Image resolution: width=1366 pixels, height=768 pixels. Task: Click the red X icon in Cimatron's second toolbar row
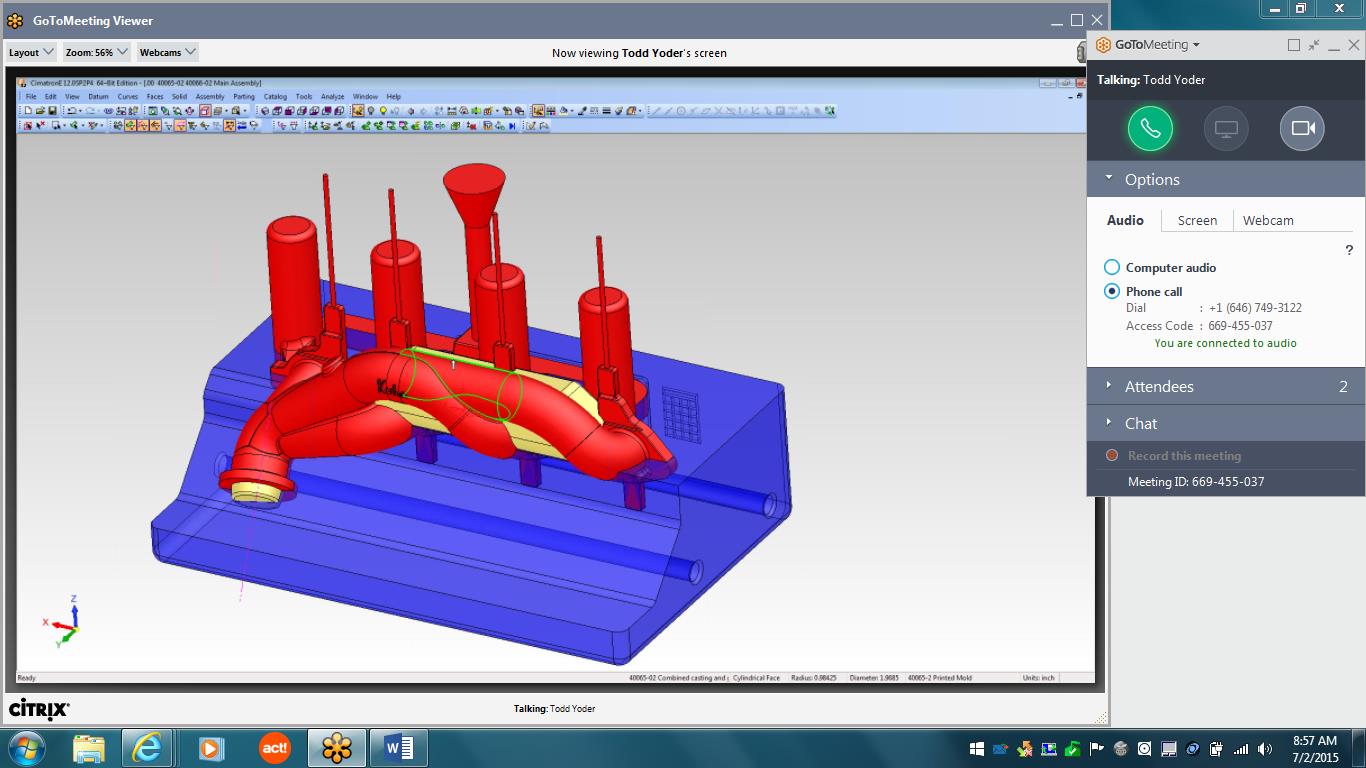(41, 125)
